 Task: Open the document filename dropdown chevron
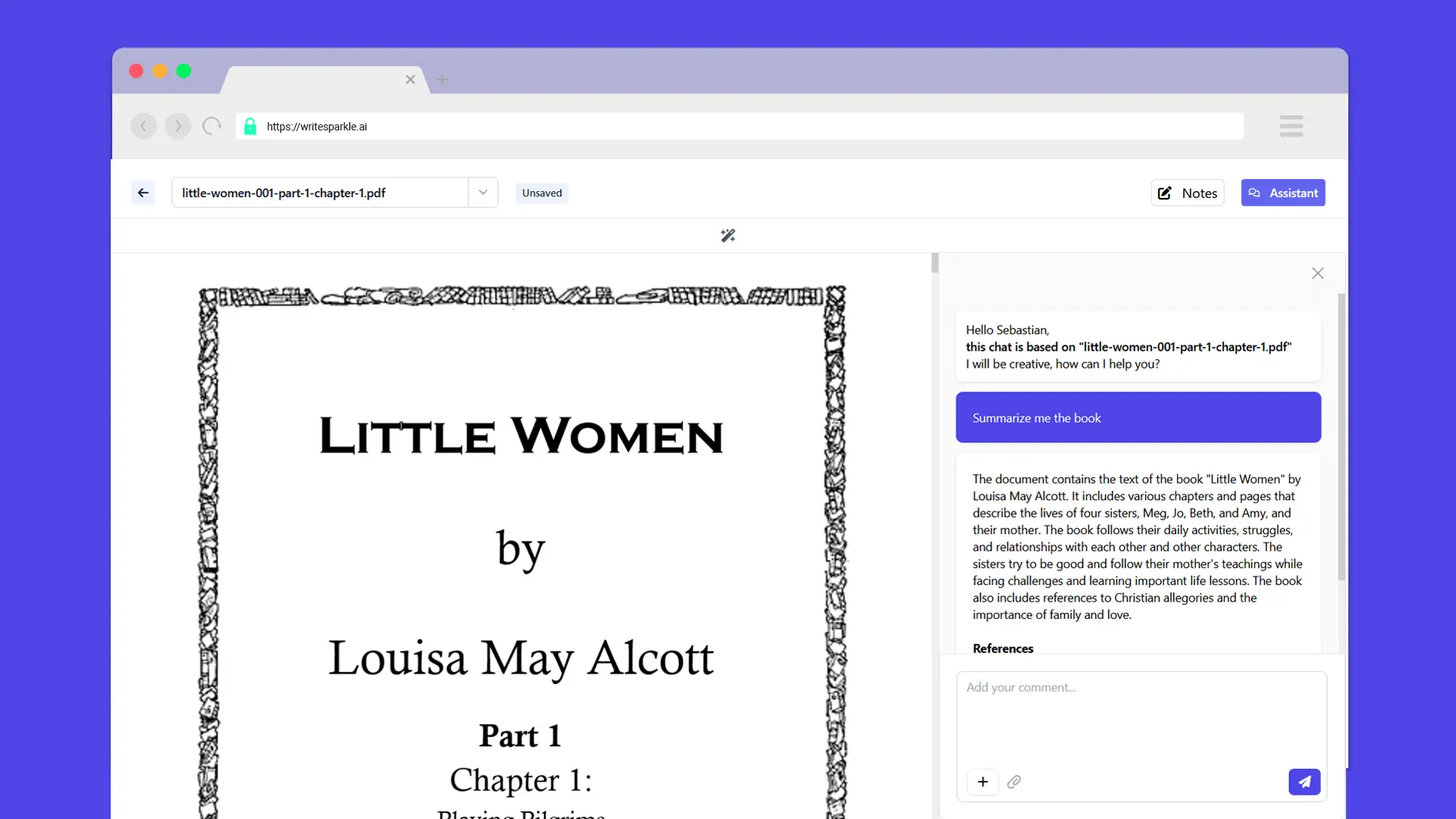tap(483, 193)
